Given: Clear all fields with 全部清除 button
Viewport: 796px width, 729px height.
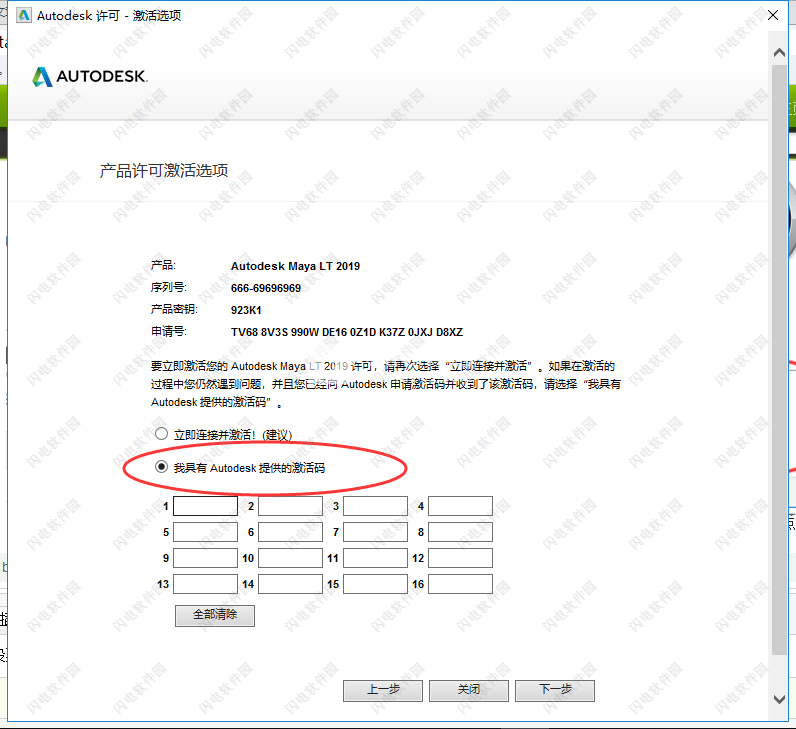Looking at the screenshot, I should [x=215, y=615].
